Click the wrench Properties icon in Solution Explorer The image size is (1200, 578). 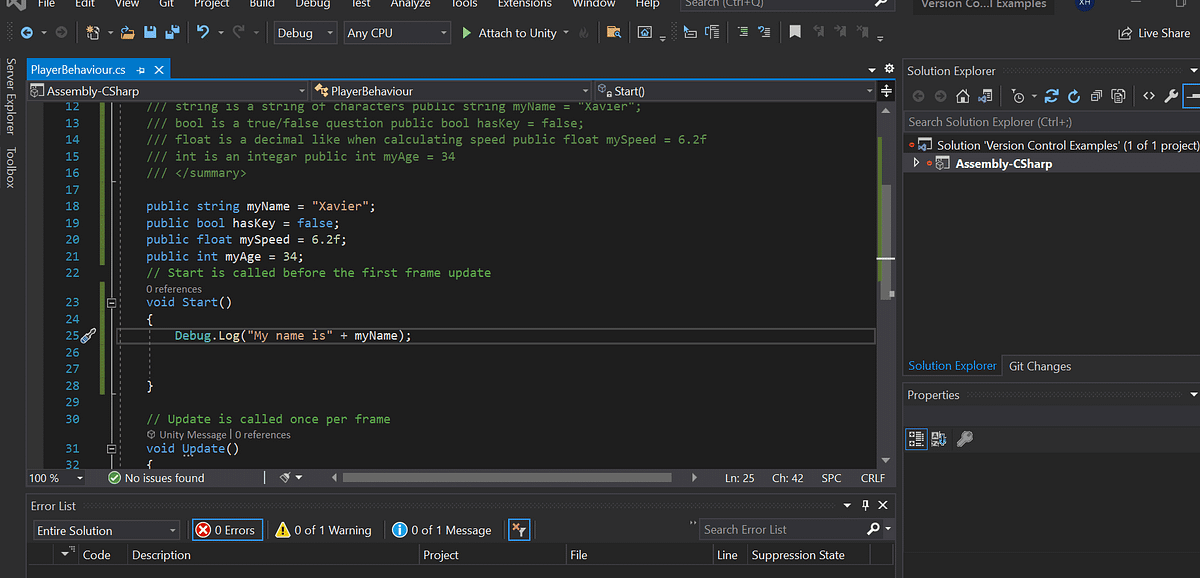click(1171, 97)
